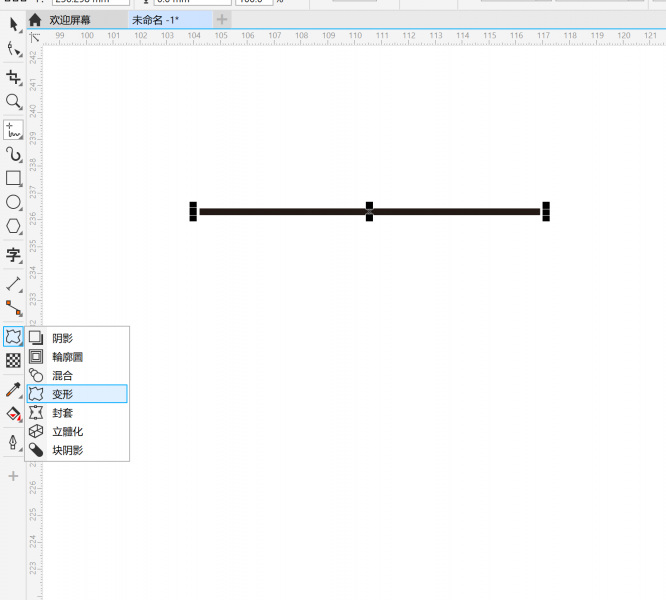Switch to the 未命名 -1* document tab
This screenshot has width=666, height=600.
tap(170, 20)
